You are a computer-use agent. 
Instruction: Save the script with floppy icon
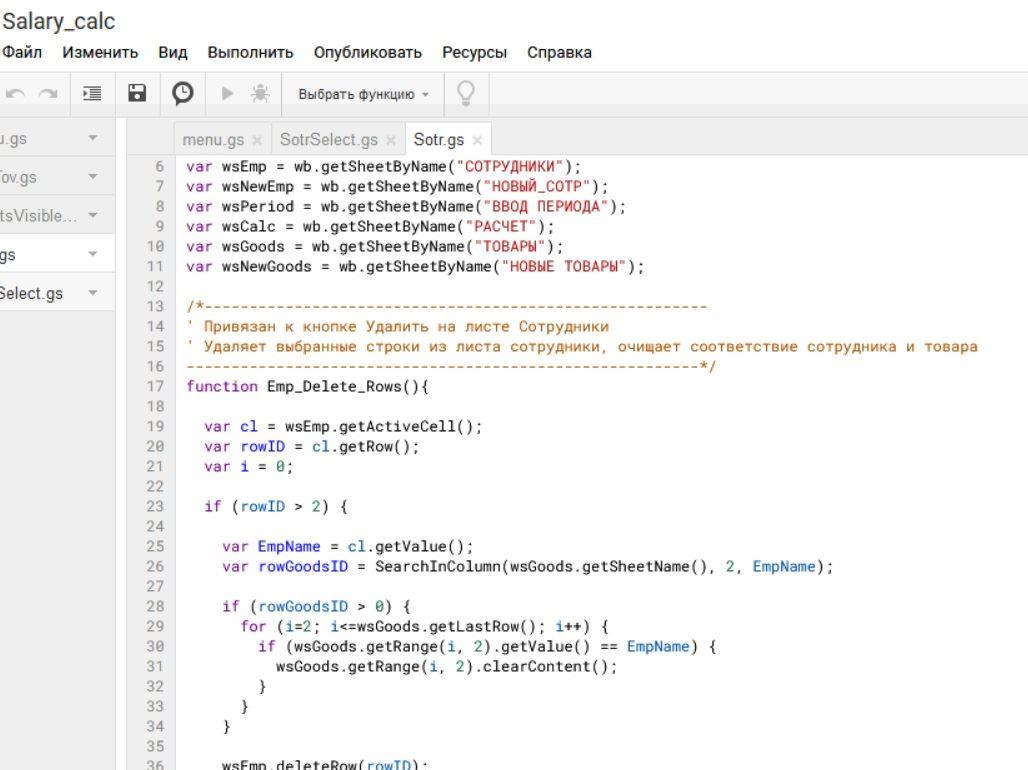[136, 93]
